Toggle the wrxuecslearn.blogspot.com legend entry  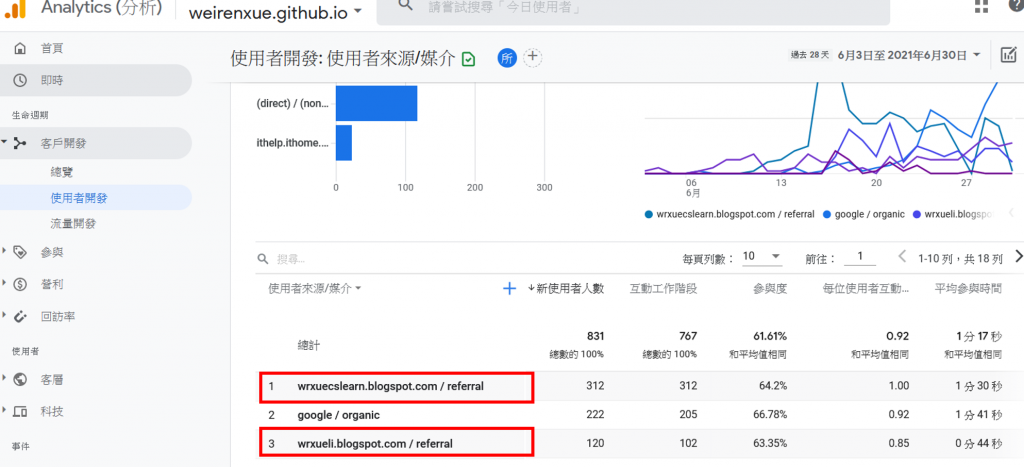(x=729, y=214)
